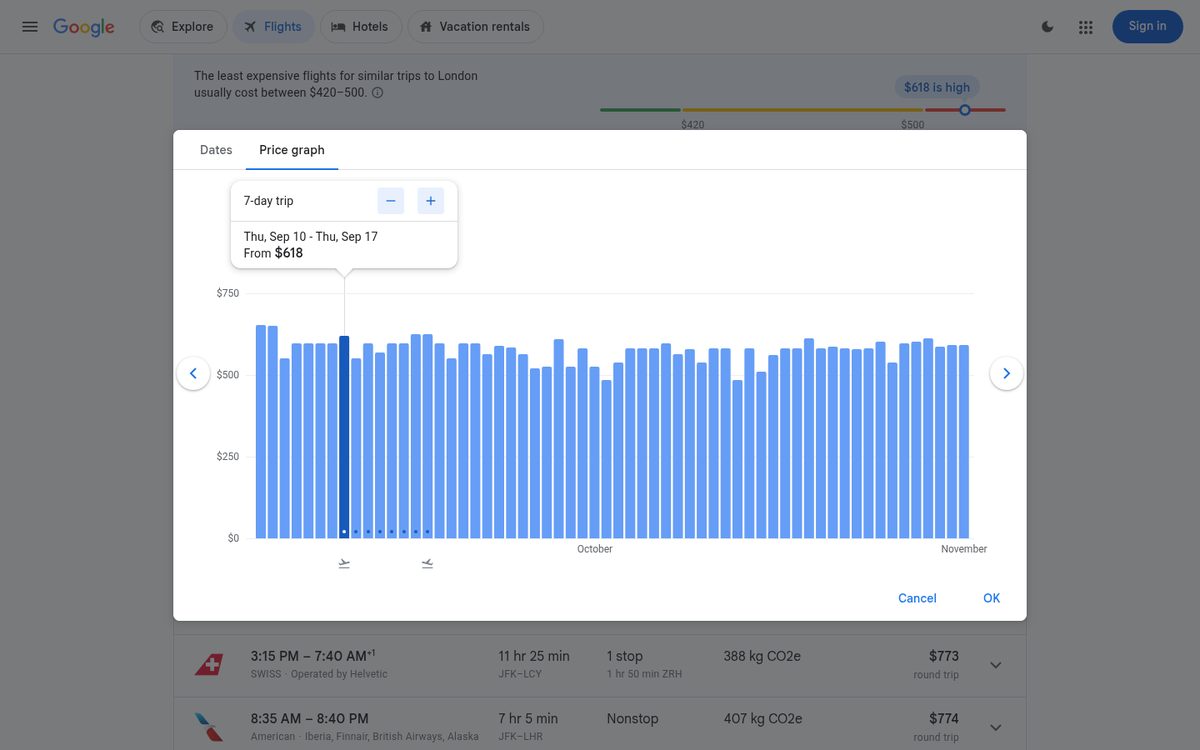This screenshot has width=1200, height=750.
Task: Show earlier dates with left arrow
Action: tap(193, 373)
